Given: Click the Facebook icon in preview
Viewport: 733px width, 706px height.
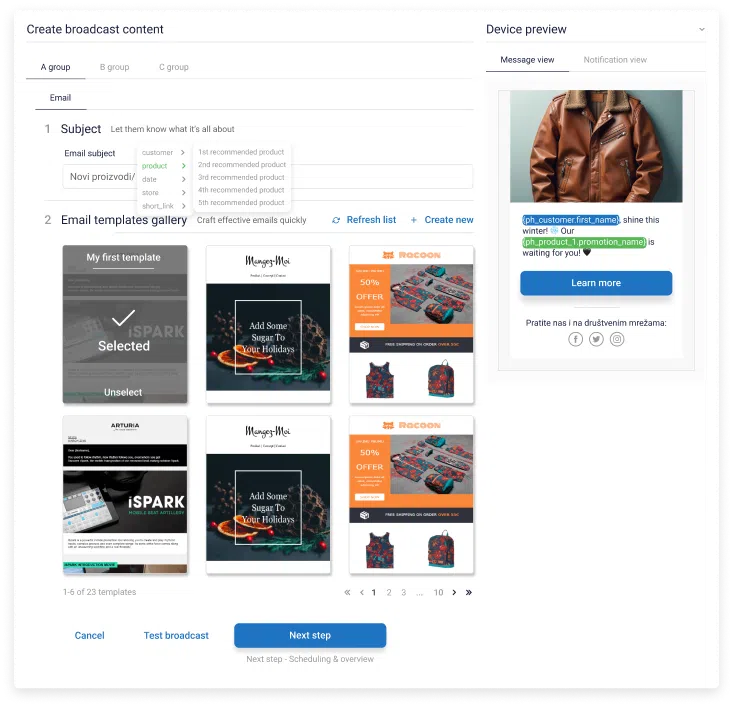Looking at the screenshot, I should click(576, 339).
